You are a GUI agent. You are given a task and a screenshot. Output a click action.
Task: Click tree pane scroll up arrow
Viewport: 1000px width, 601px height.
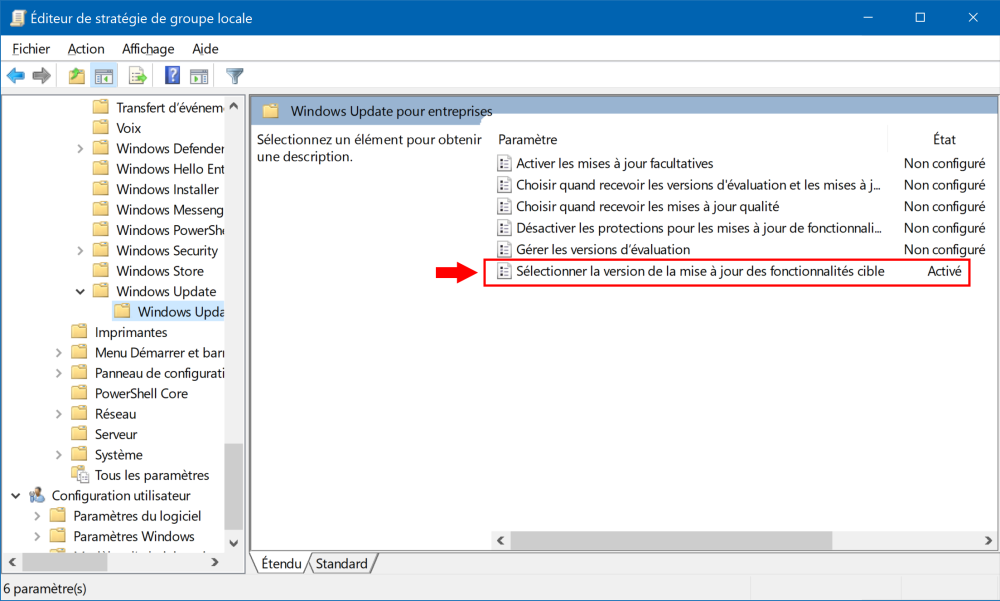pyautogui.click(x=234, y=106)
